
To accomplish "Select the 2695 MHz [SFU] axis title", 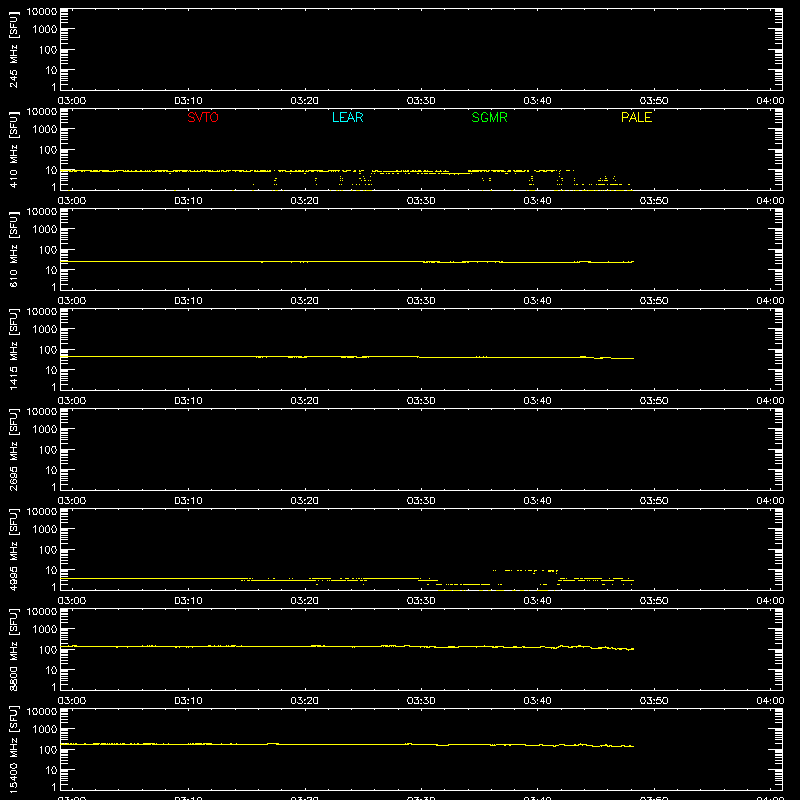I will (x=13, y=450).
